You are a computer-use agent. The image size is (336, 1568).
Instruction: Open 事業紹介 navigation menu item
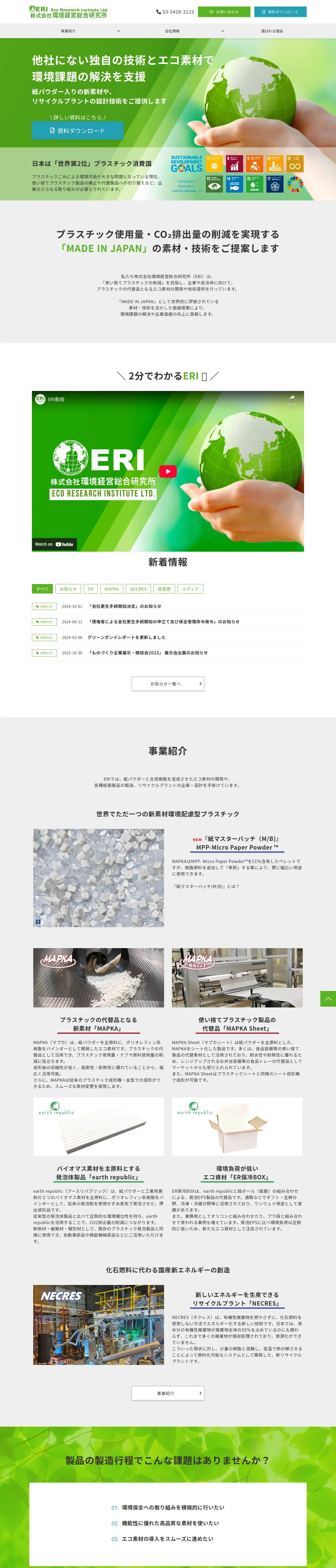coord(68,31)
